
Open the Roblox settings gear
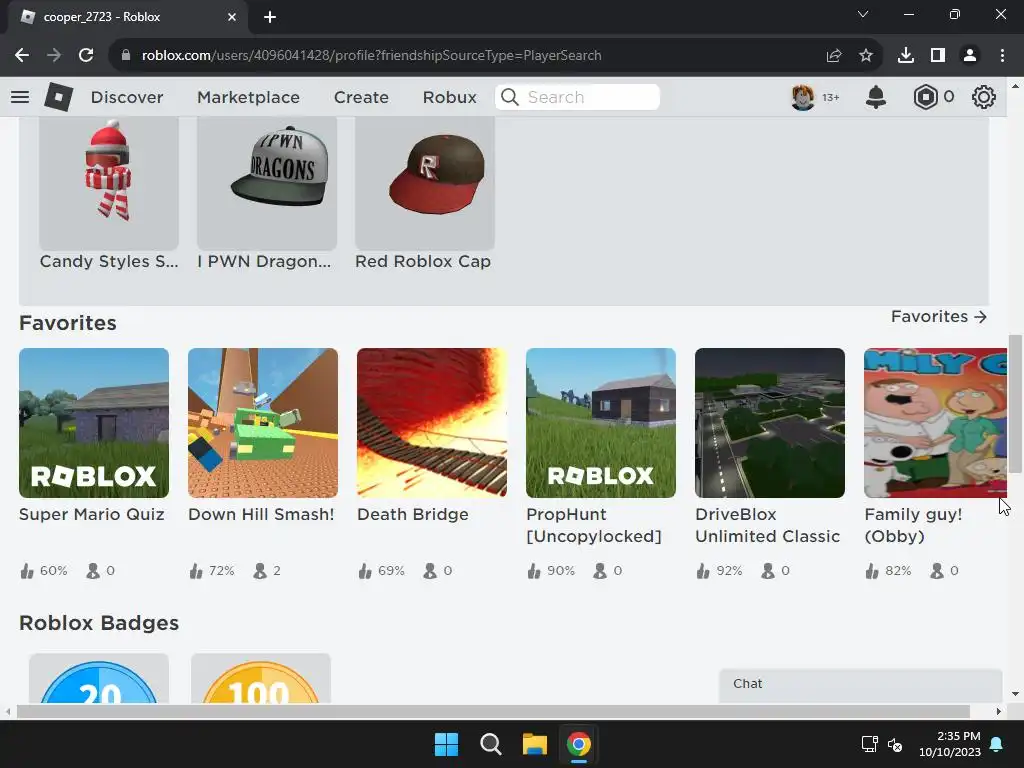click(984, 97)
